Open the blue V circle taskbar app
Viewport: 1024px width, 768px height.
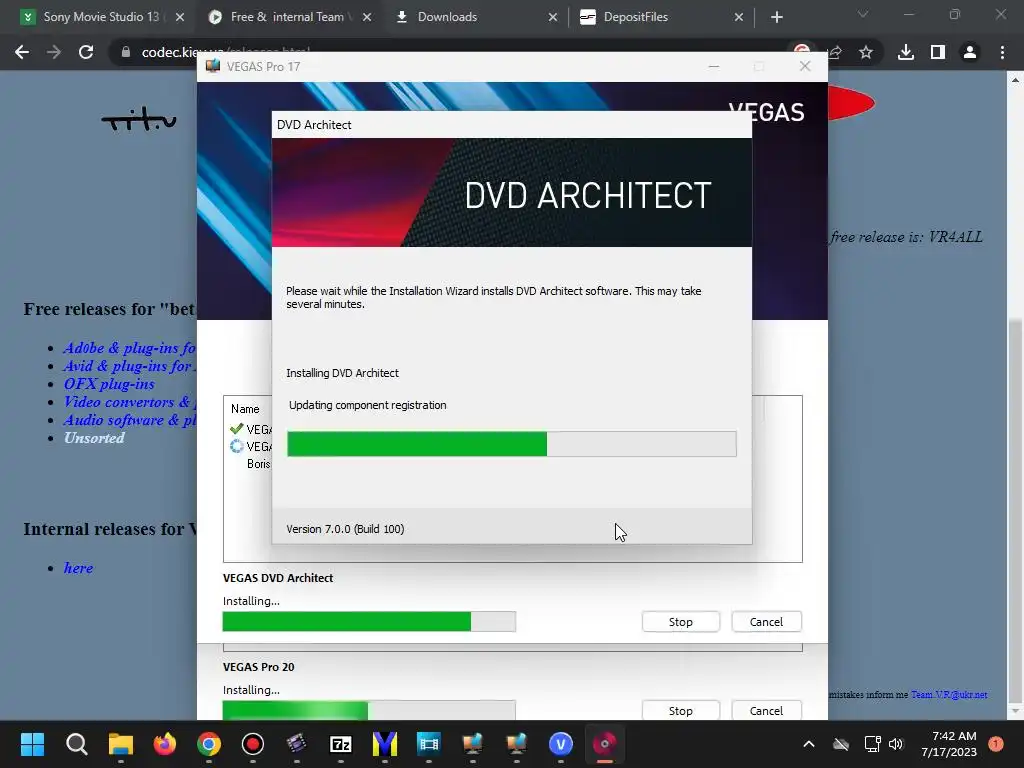pyautogui.click(x=561, y=744)
